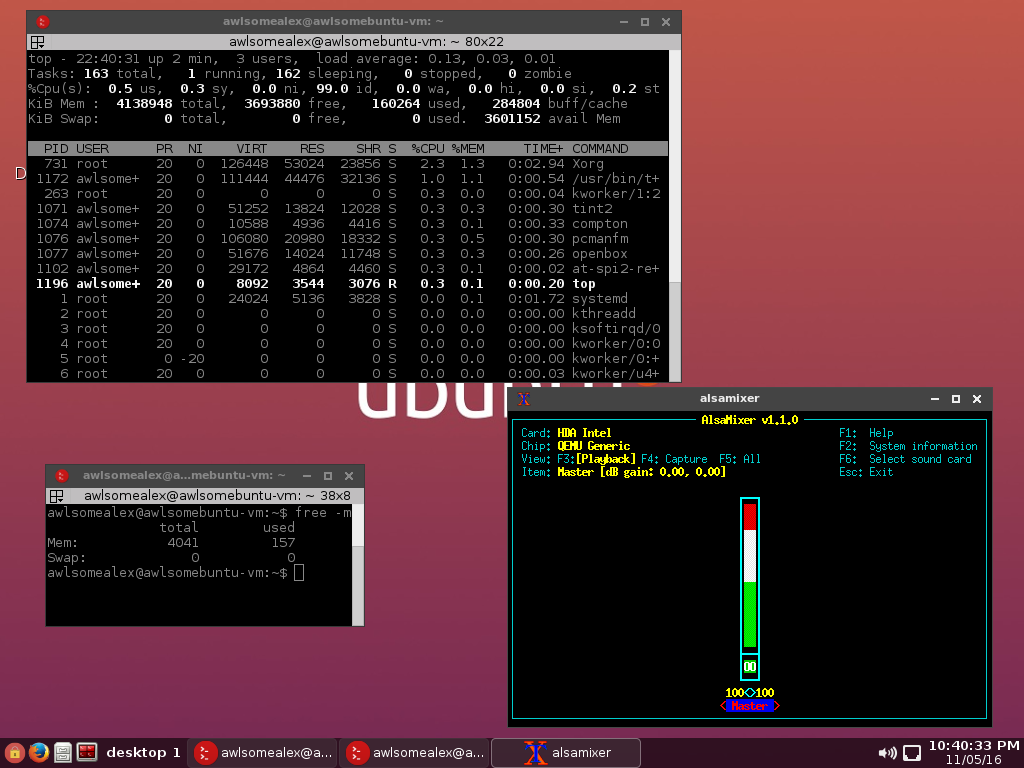Viewport: 1024px width, 768px height.
Task: Click the Mem: 4041 row in small terminal
Action: coord(171,543)
